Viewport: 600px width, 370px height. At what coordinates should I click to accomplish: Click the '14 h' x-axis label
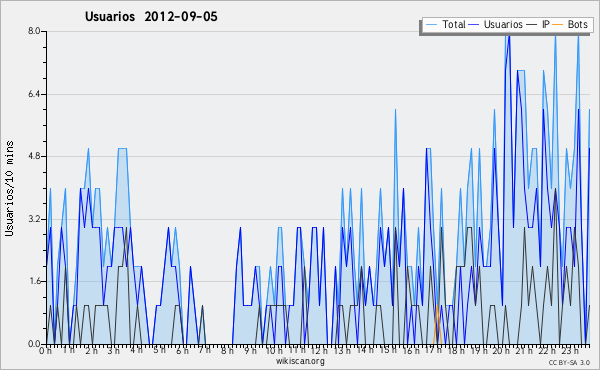[x=365, y=350]
